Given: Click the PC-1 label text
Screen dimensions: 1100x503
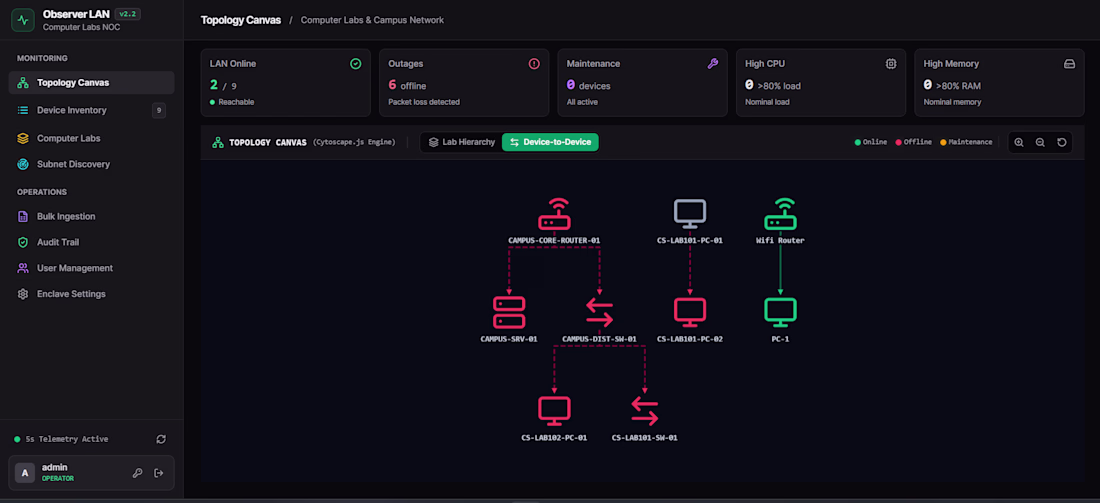Looking at the screenshot, I should [x=780, y=339].
